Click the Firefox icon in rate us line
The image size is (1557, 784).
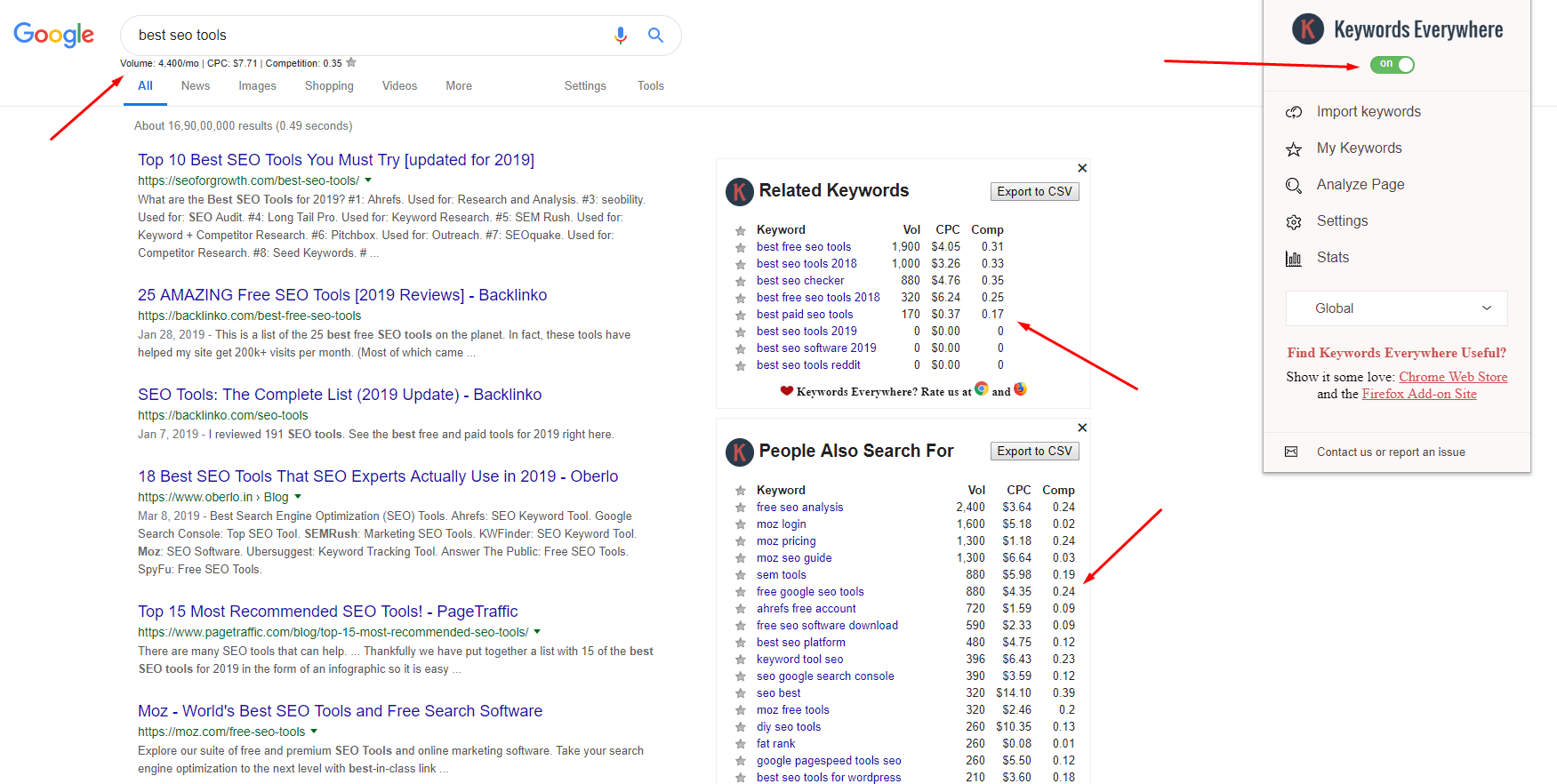1020,388
